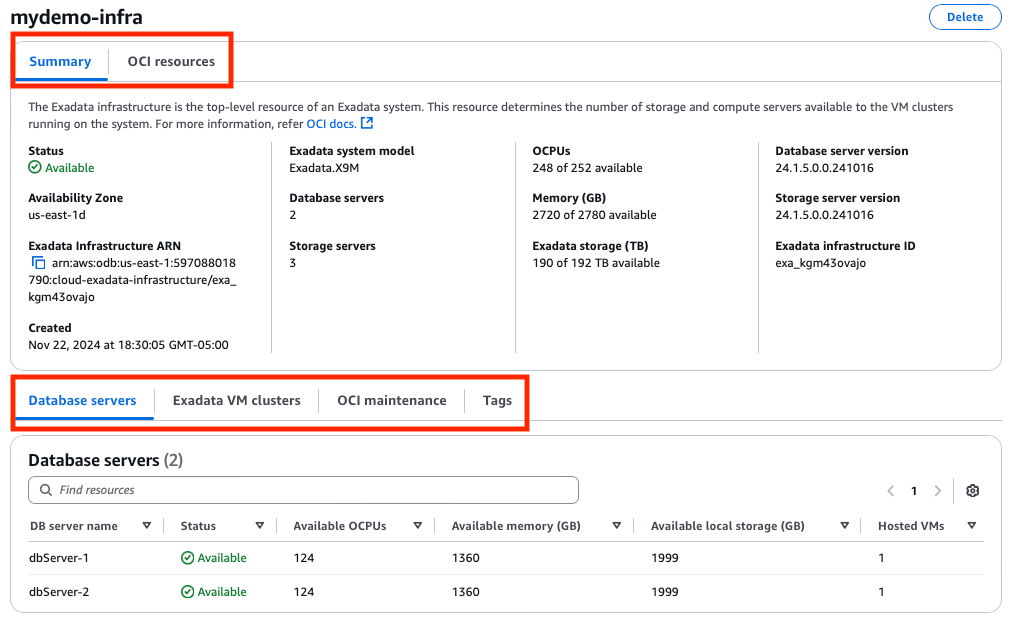This screenshot has height=627, width=1012.
Task: Open the Exadata VM clusters tab
Action: 236,401
